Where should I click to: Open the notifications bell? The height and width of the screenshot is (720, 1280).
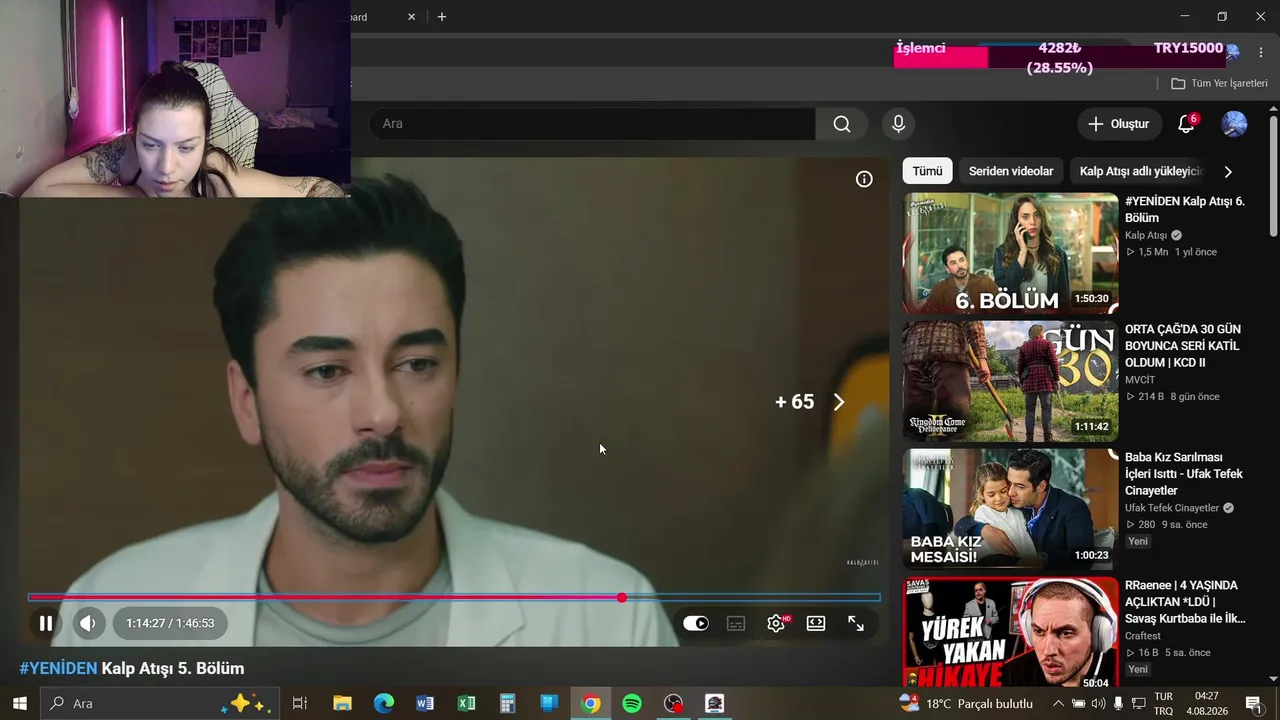point(1187,124)
